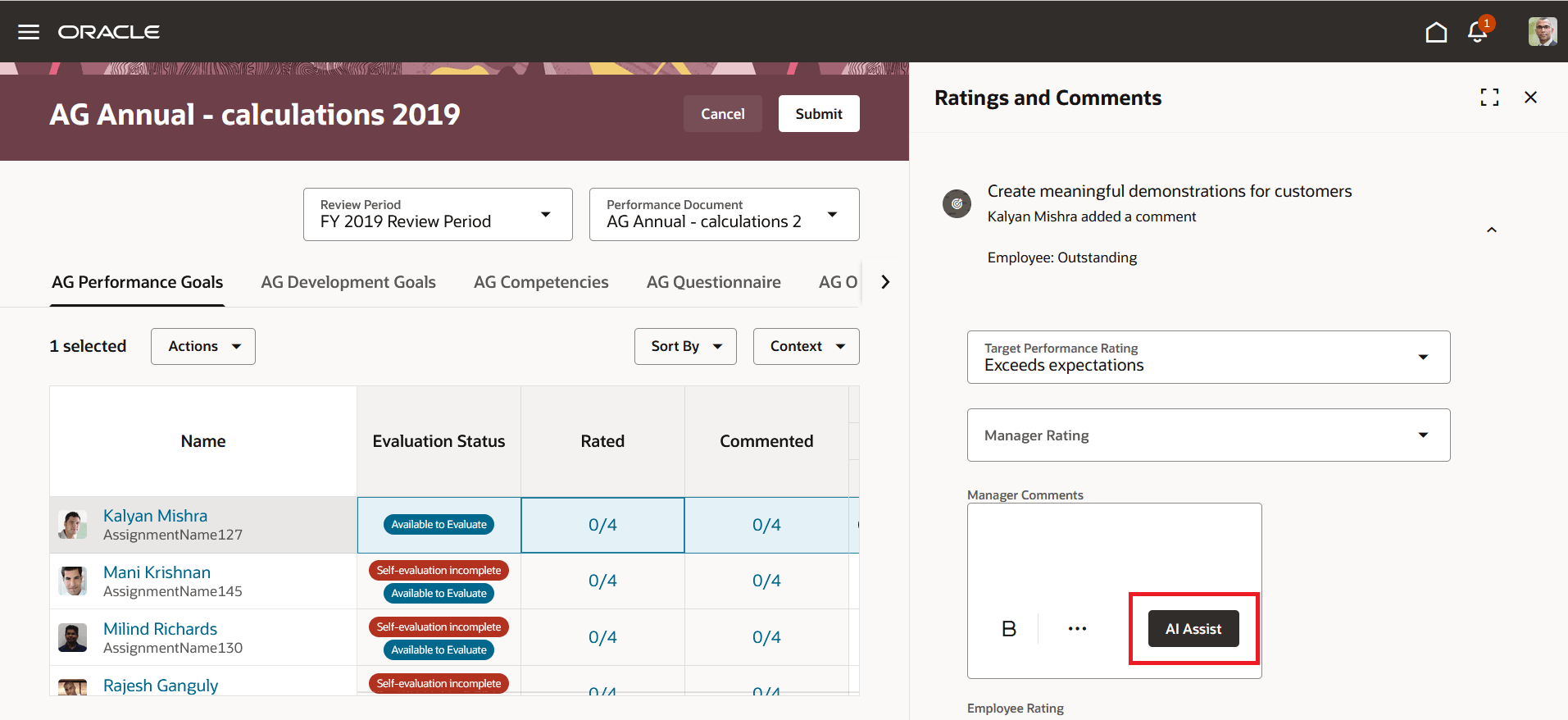Collapse the goal details chevron
The image size is (1568, 720).
(1492, 230)
